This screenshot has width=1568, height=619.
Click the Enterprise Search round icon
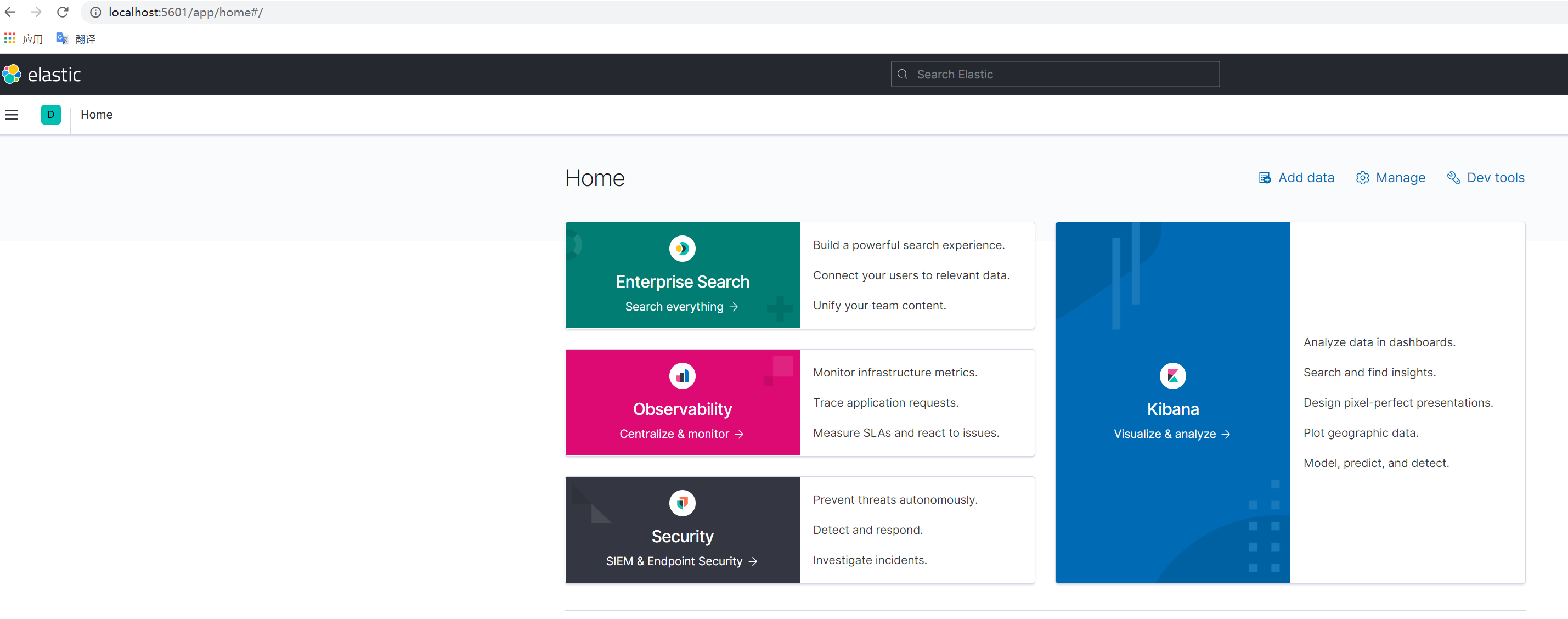click(x=682, y=249)
